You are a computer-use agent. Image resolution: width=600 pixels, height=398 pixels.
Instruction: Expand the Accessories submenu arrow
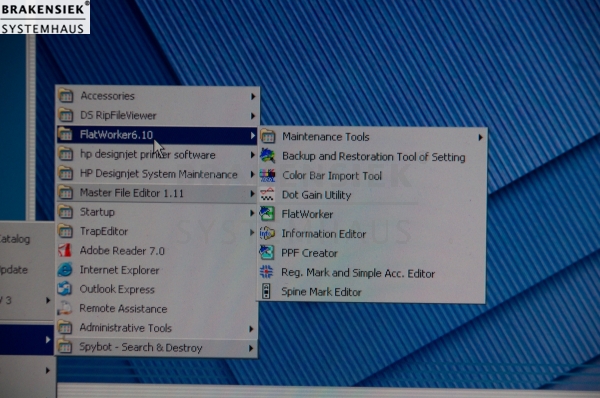[x=253, y=96]
